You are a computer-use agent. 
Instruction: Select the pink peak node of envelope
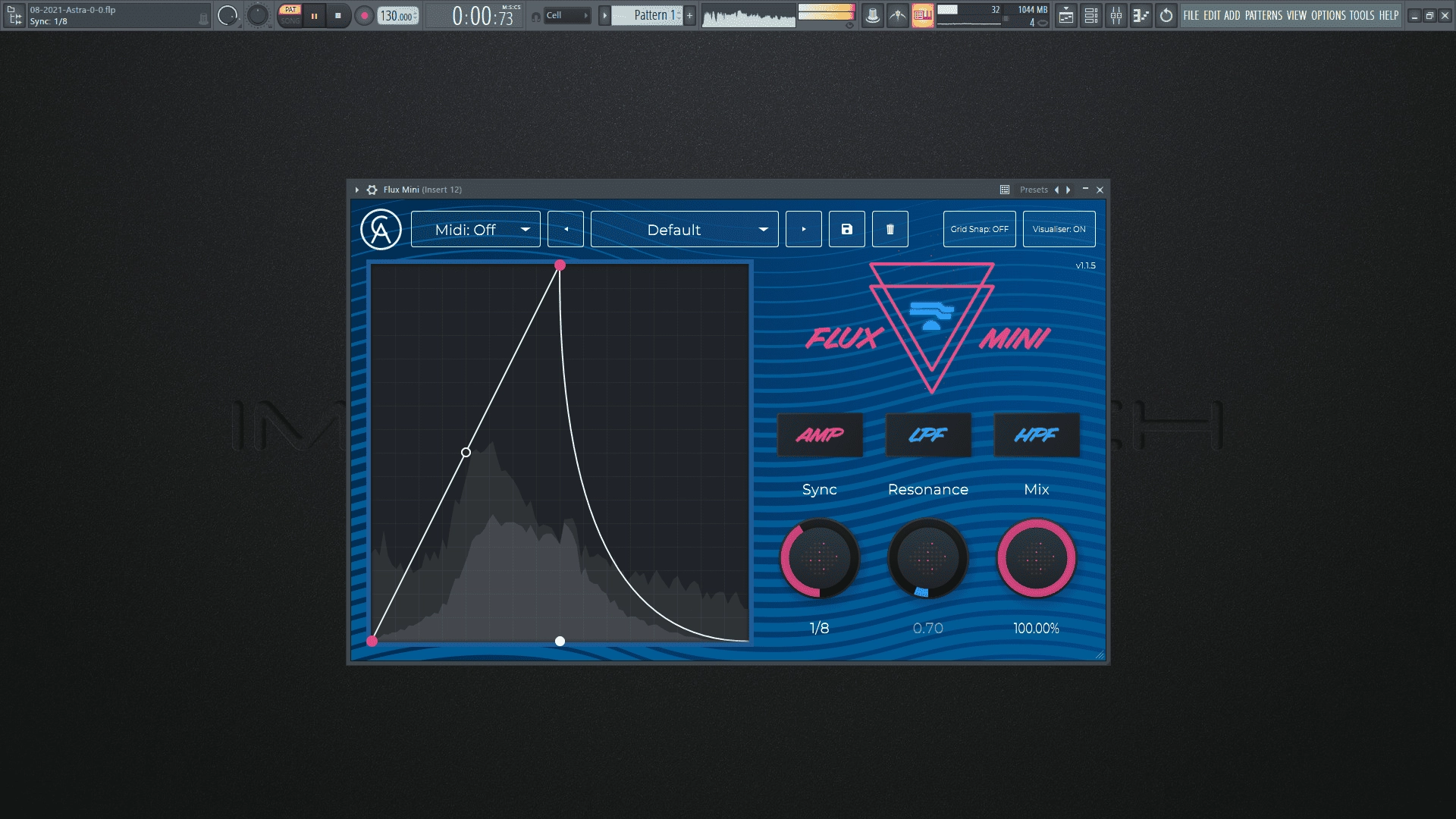(560, 265)
